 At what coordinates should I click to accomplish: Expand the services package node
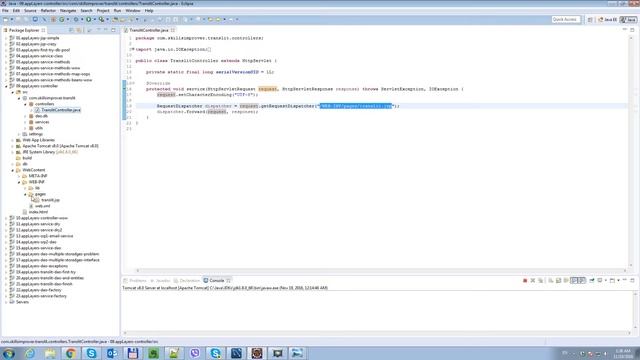click(25, 122)
